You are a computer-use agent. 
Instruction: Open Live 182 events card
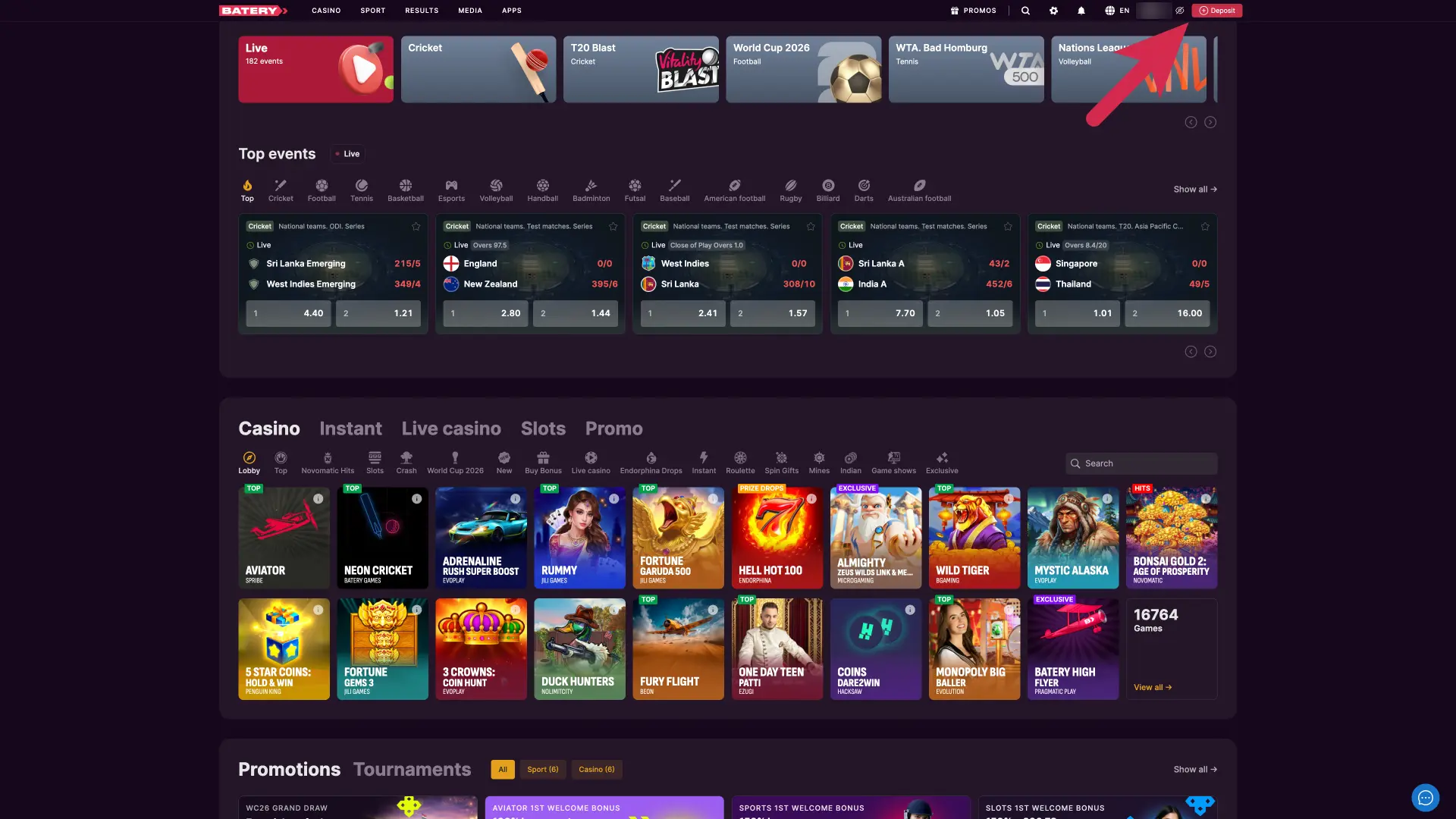click(x=315, y=69)
